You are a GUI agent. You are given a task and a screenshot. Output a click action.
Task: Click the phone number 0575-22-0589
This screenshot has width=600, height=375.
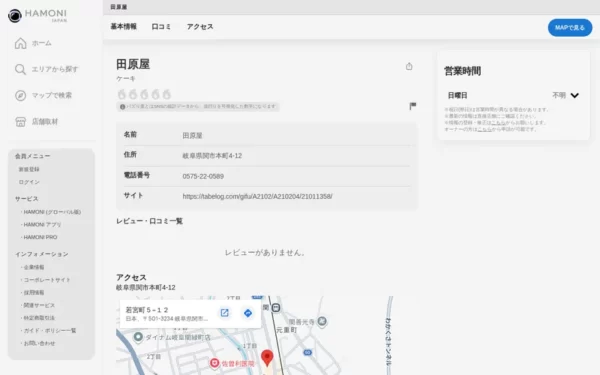tap(203, 176)
